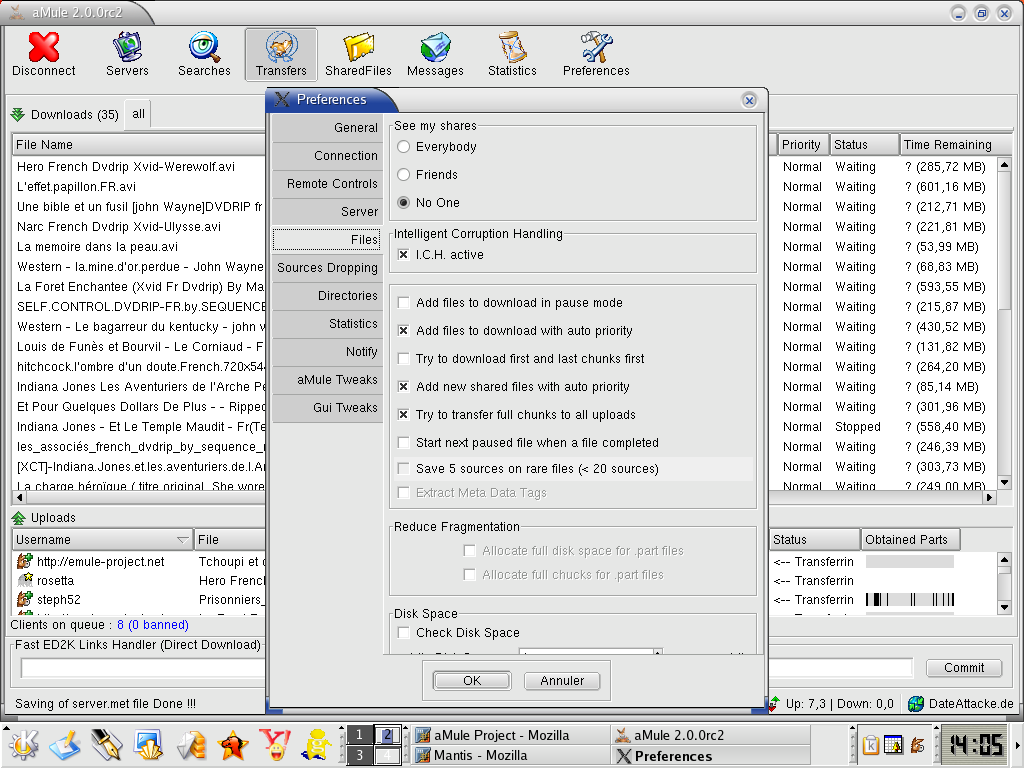Confirm preferences with the OK button
This screenshot has width=1024, height=768.
coord(472,681)
